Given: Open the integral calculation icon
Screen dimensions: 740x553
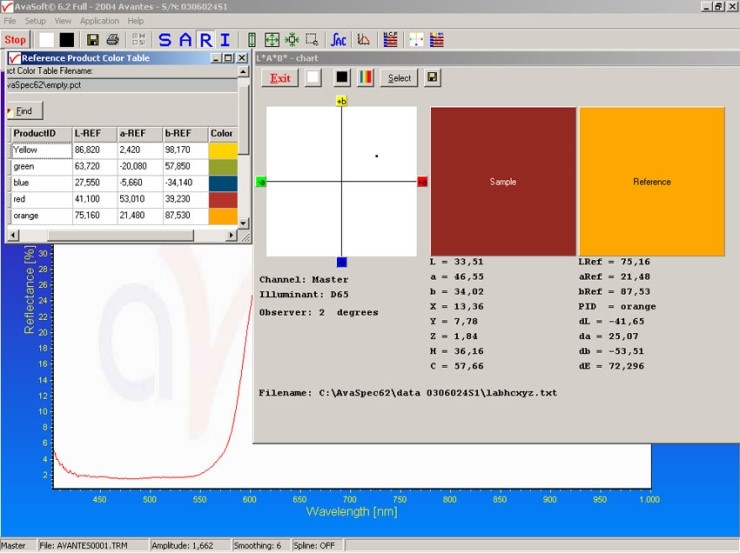Looking at the screenshot, I should click(x=338, y=40).
